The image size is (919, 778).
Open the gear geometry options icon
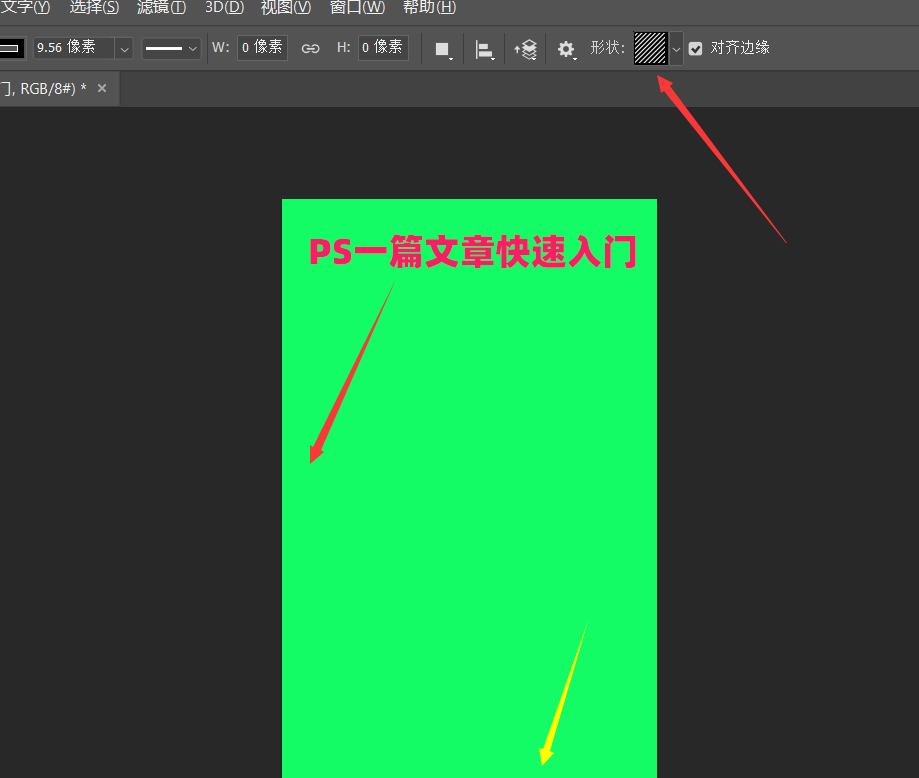pos(566,50)
